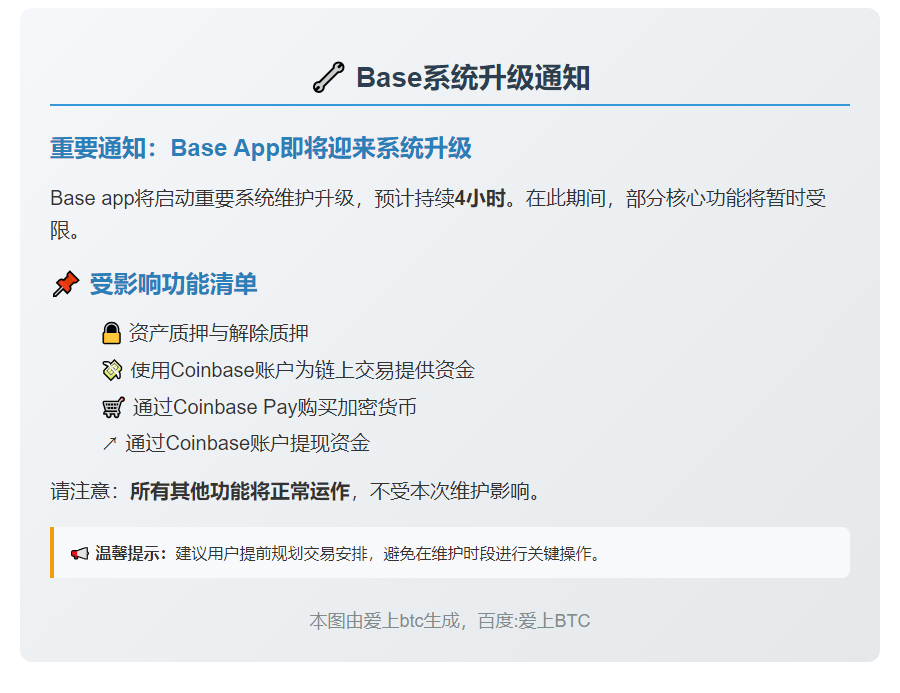Image resolution: width=900 pixels, height=693 pixels.
Task: Click the 温馨提示 bold label
Action: (131, 553)
